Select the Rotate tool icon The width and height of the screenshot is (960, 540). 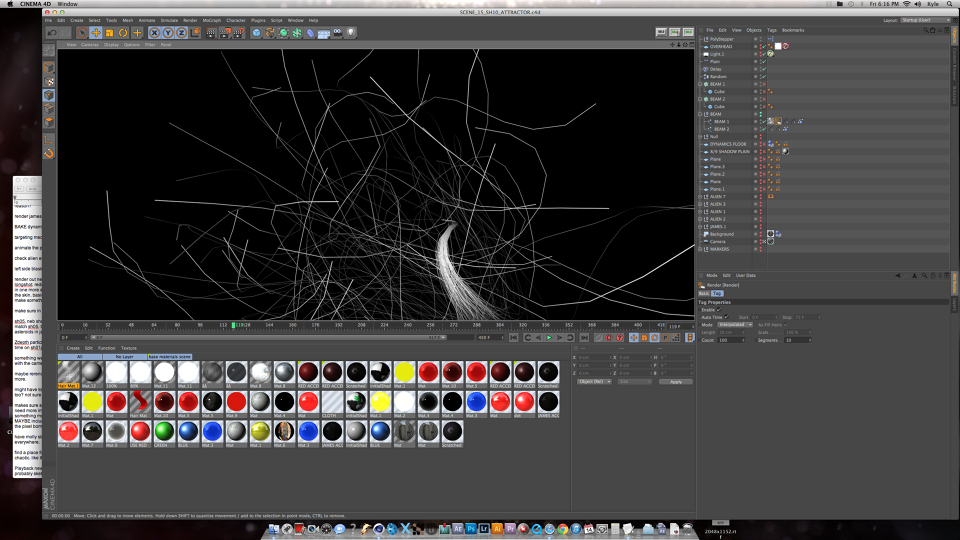point(124,33)
